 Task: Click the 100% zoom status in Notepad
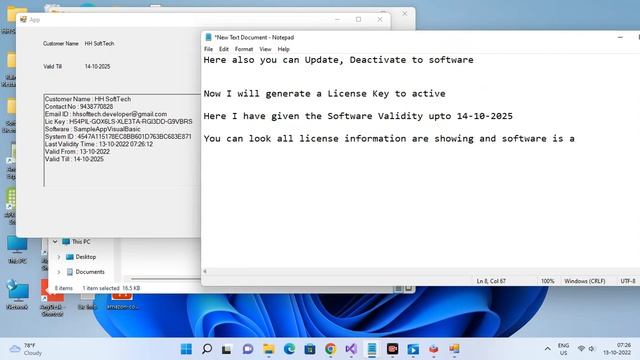(548, 281)
